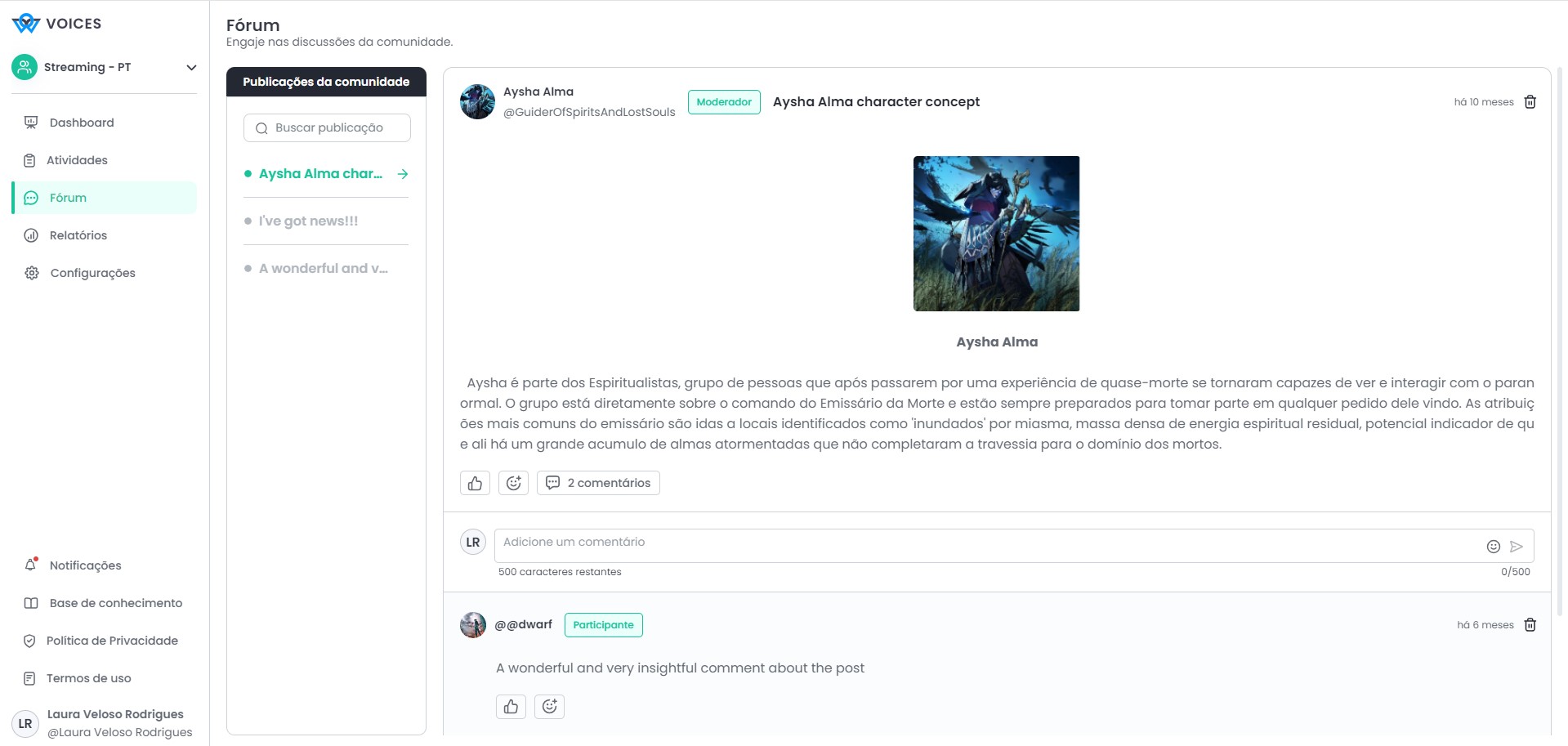Select the Aysha Alma char... publication
1568x746 pixels.
[x=320, y=174]
